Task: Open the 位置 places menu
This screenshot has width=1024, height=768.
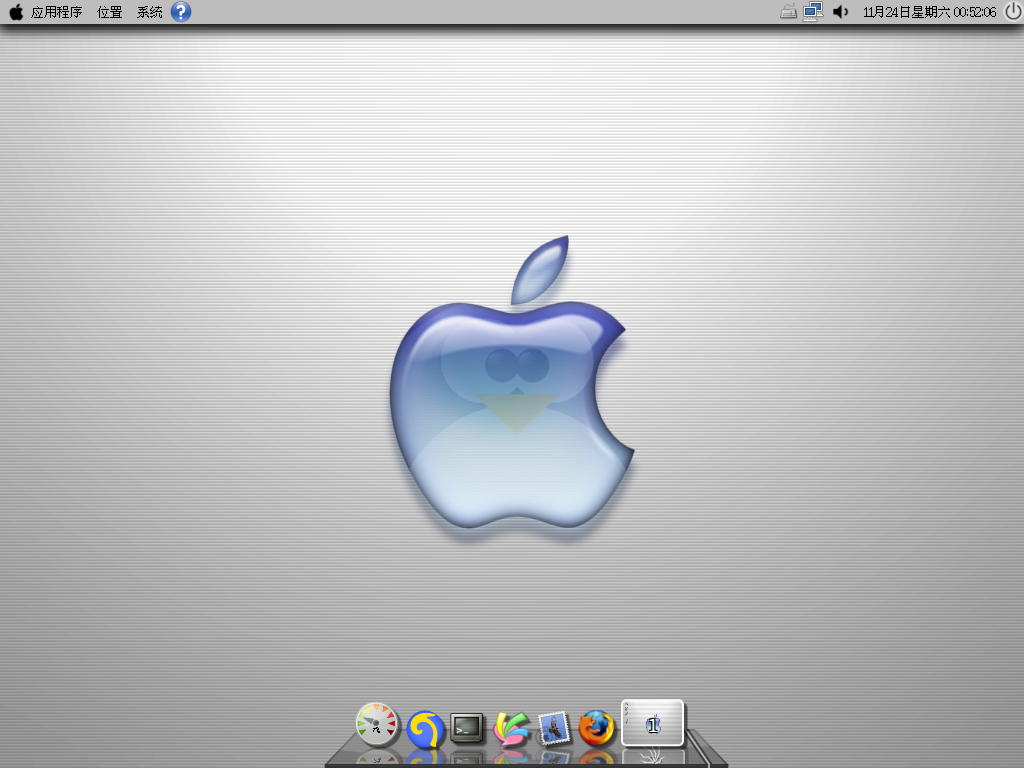Action: point(110,12)
